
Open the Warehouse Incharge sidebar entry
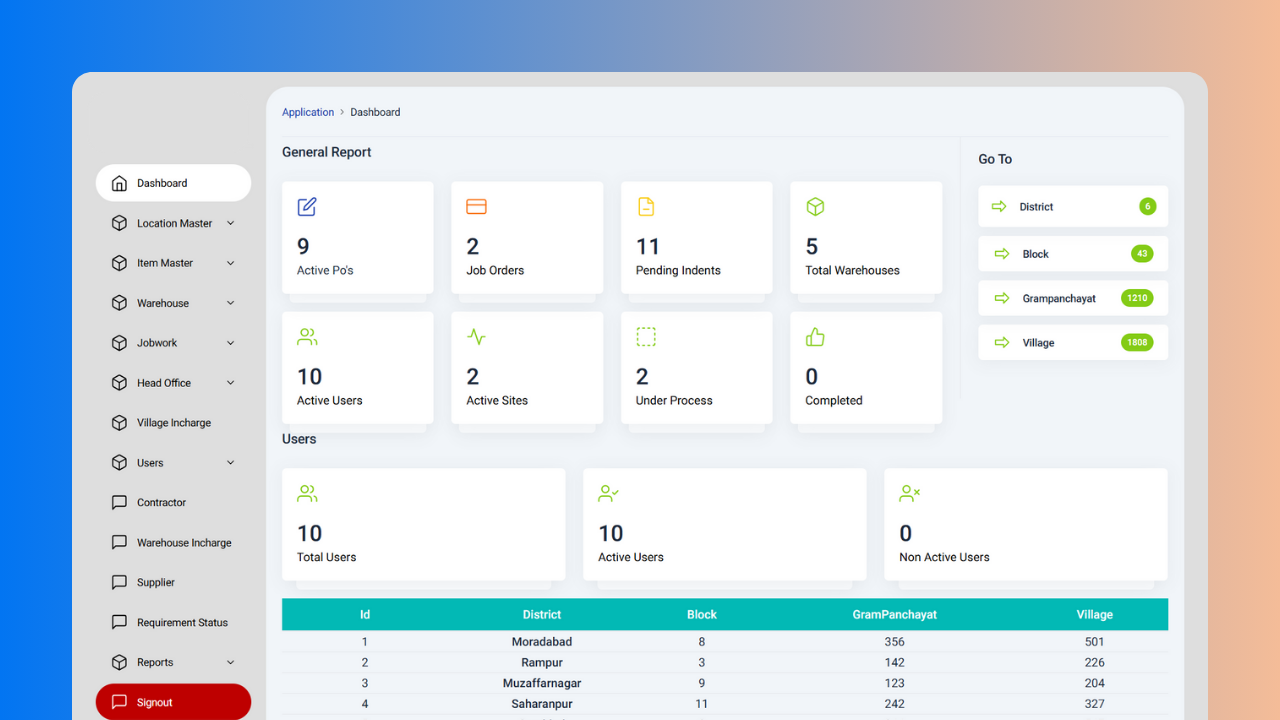pos(173,542)
